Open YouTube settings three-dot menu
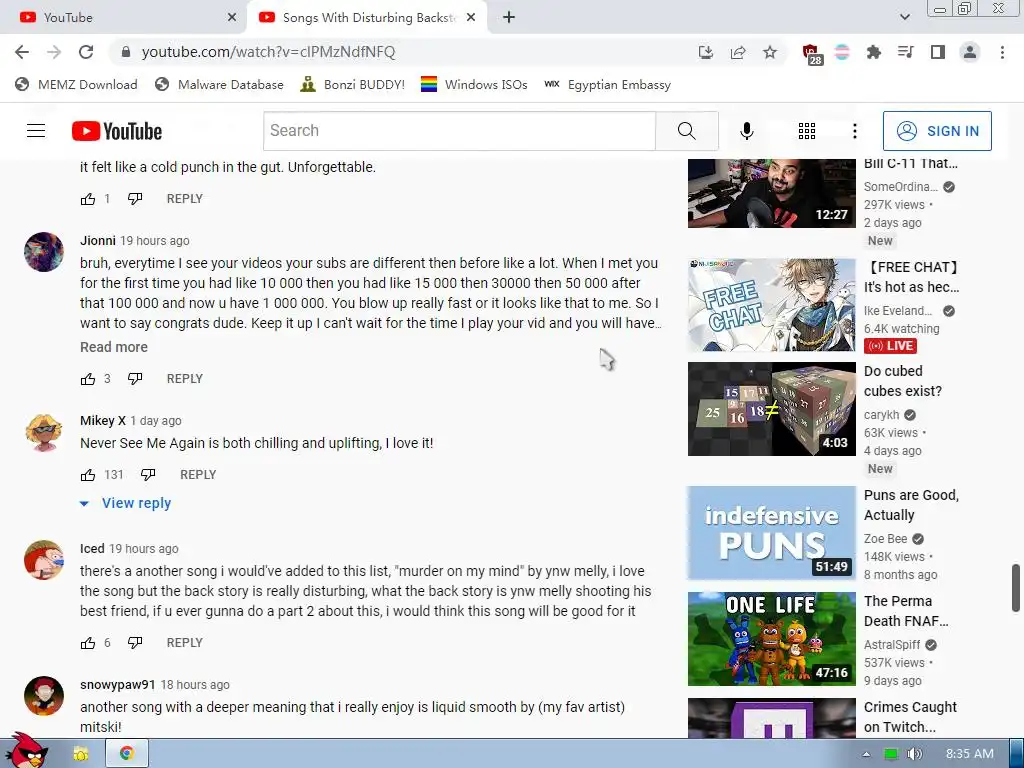This screenshot has height=768, width=1024. click(x=854, y=131)
